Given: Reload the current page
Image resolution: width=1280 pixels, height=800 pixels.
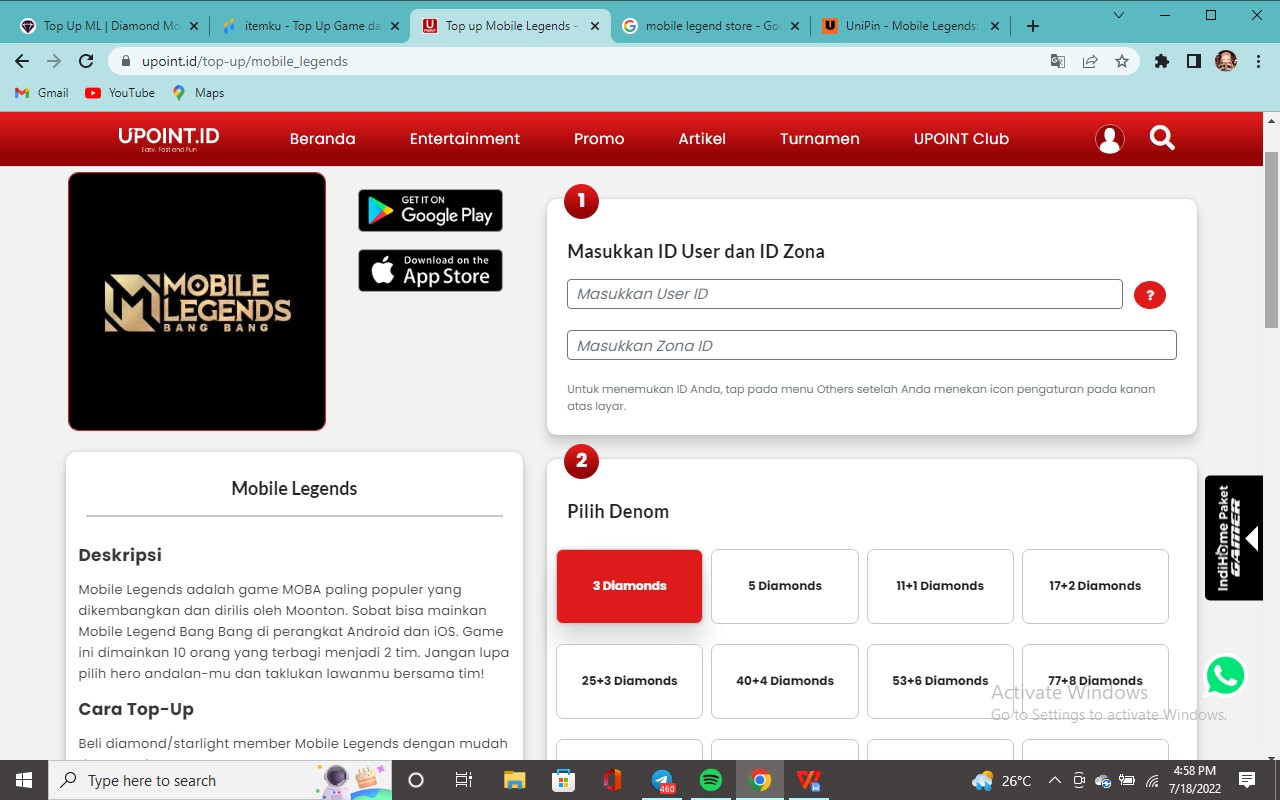Looking at the screenshot, I should point(86,61).
